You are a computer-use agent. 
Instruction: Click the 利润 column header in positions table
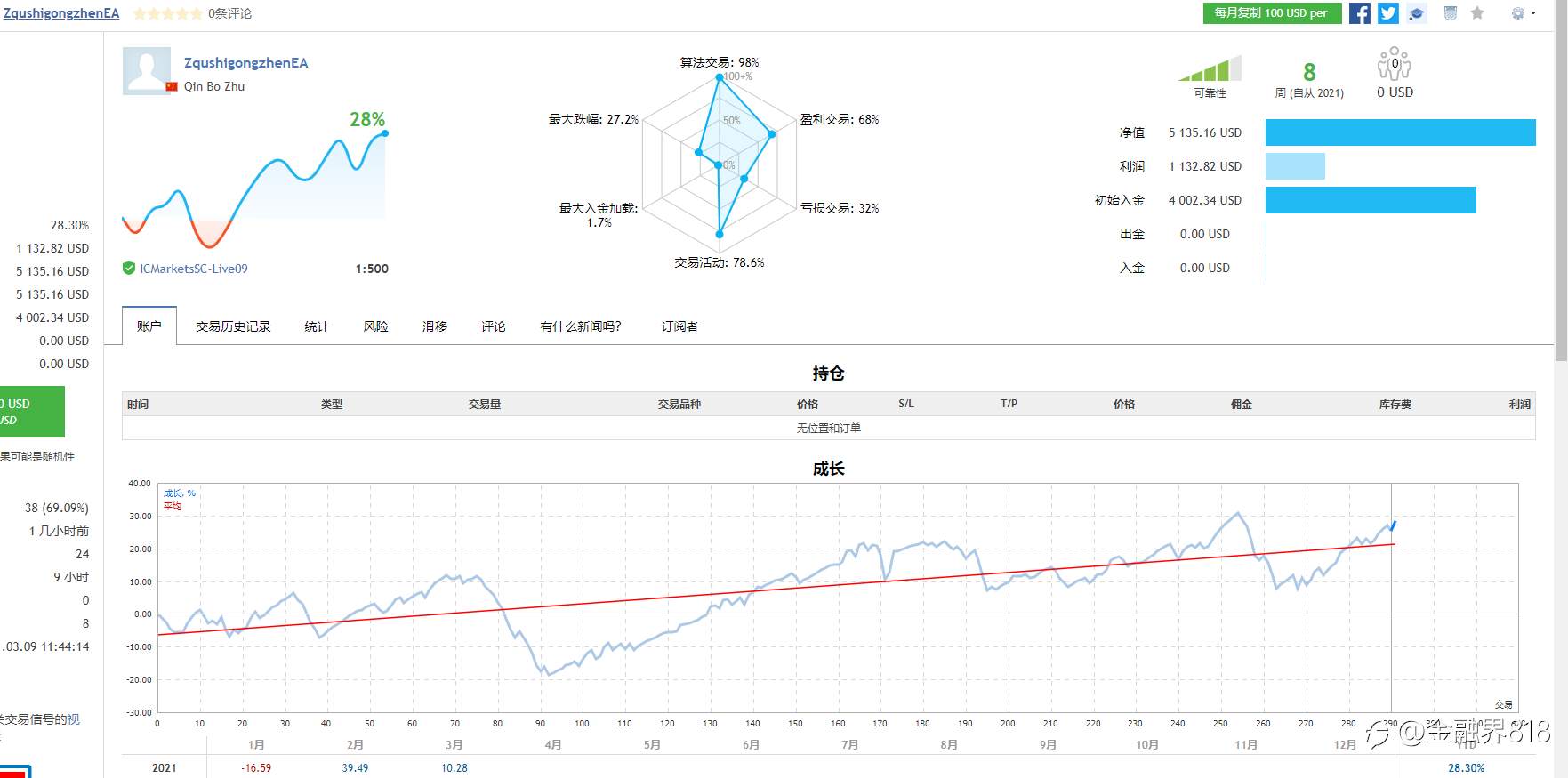1520,404
